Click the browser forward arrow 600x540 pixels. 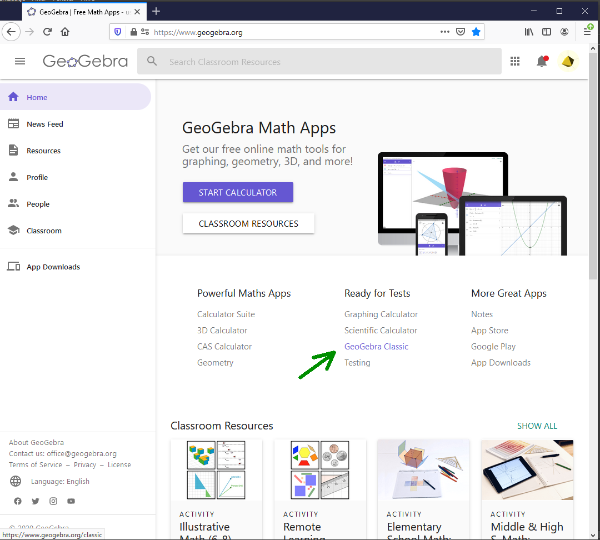pyautogui.click(x=29, y=32)
